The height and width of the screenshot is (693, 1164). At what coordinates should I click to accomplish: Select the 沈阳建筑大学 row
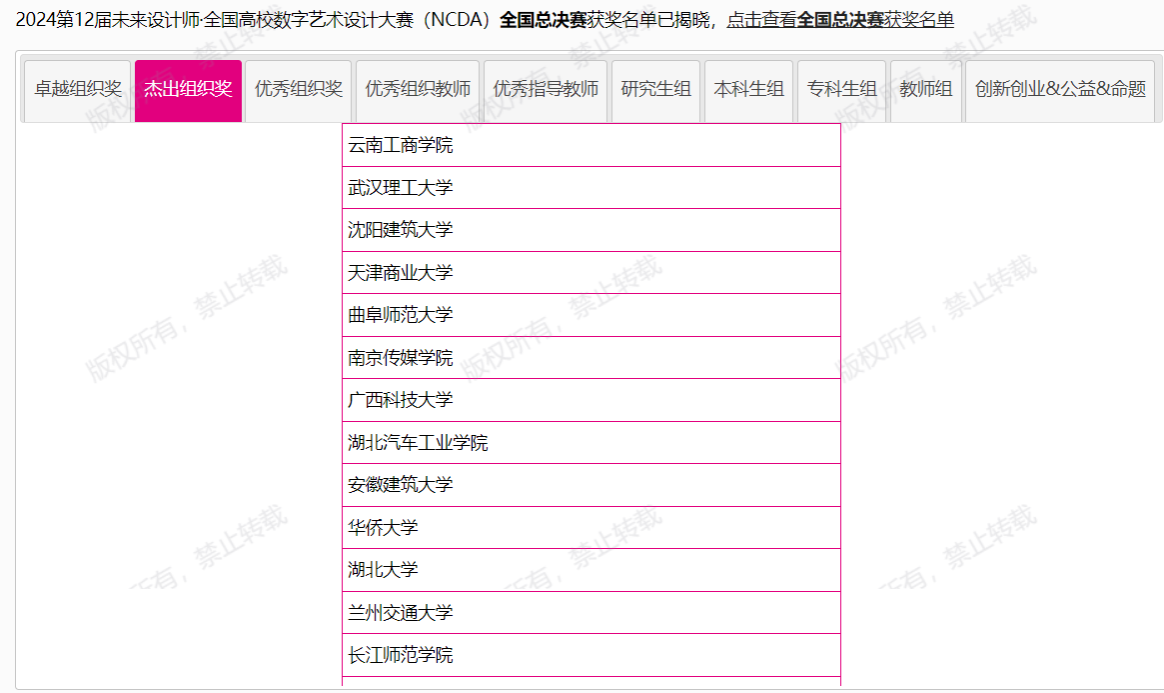(400, 230)
